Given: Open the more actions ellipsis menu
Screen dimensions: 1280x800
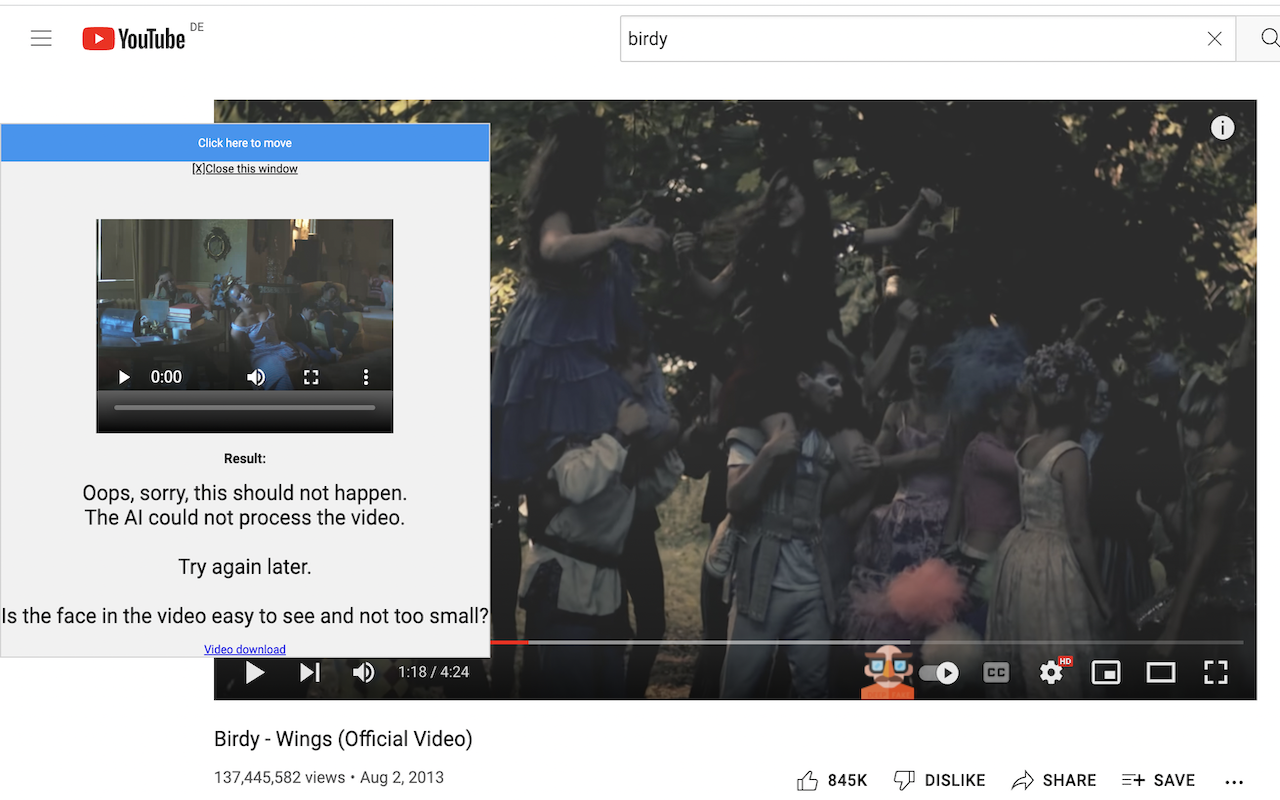Looking at the screenshot, I should (1234, 782).
